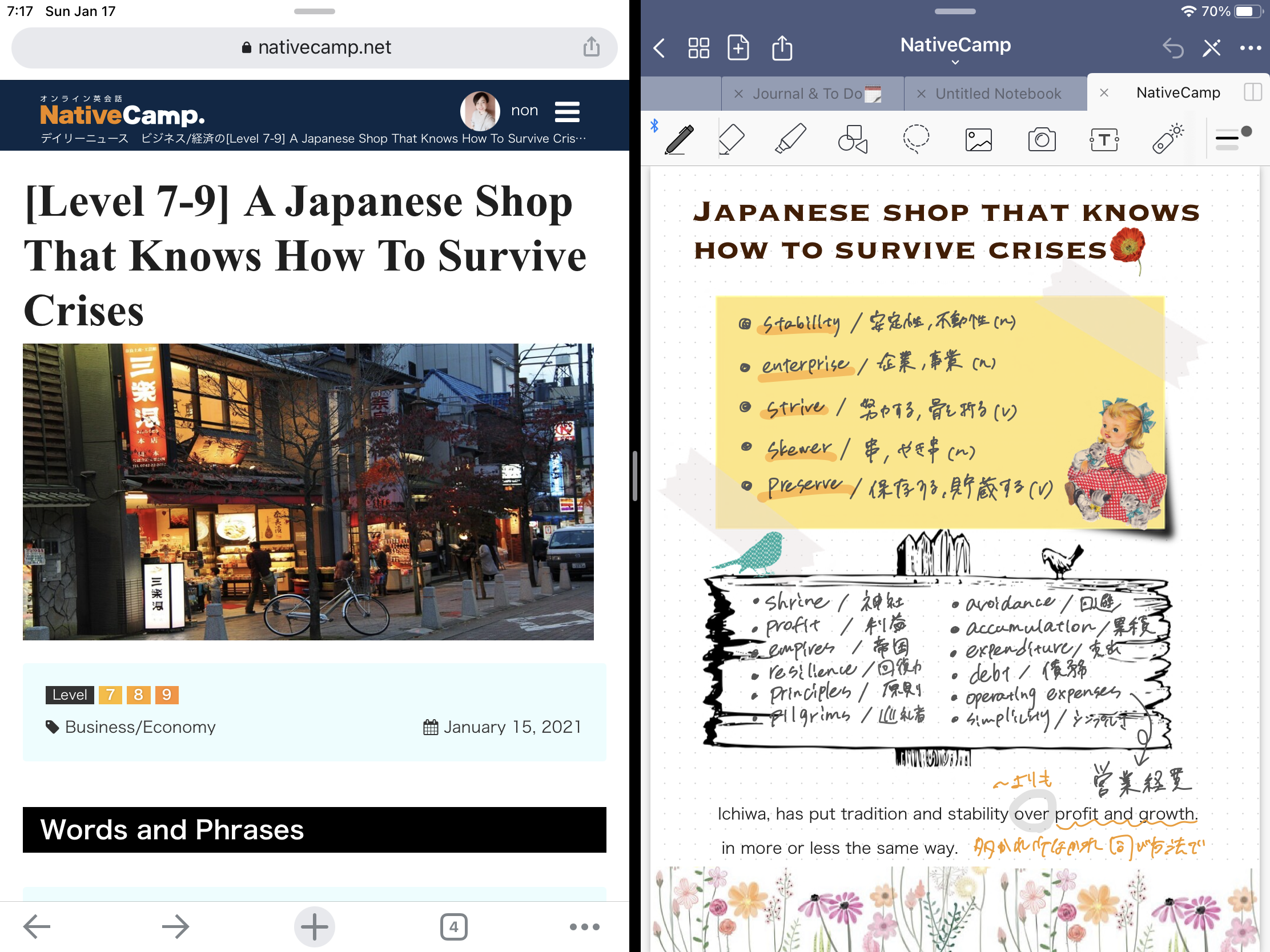Select the Eraser tool
The height and width of the screenshot is (952, 1270).
[x=732, y=139]
